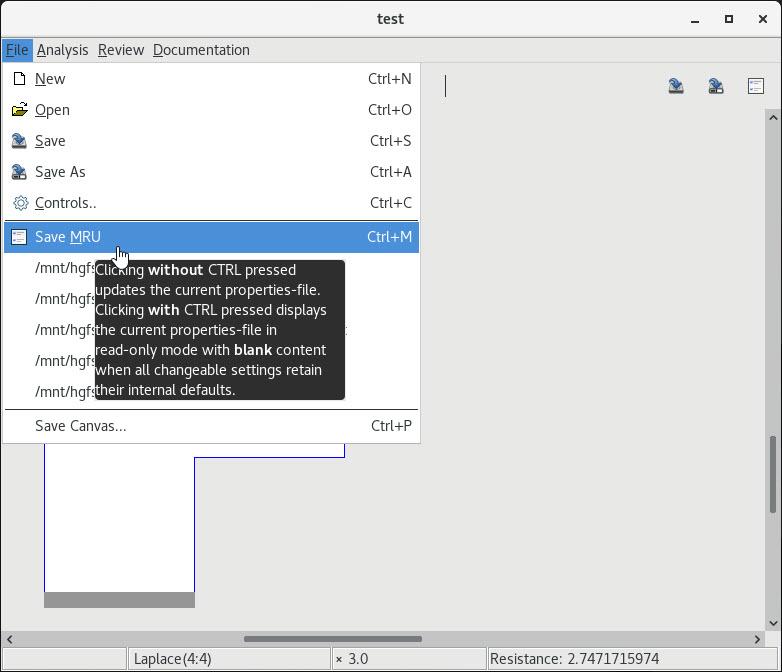Select Open in the File menu

52,110
